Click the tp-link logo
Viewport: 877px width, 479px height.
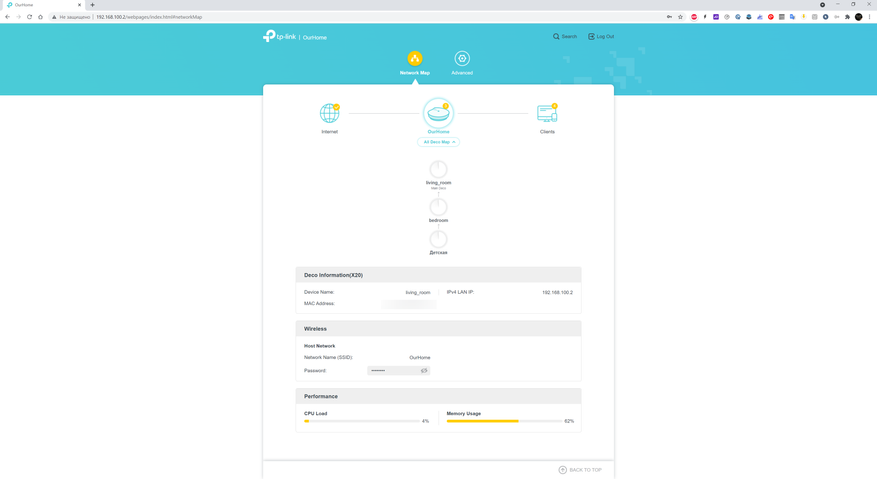(x=280, y=36)
